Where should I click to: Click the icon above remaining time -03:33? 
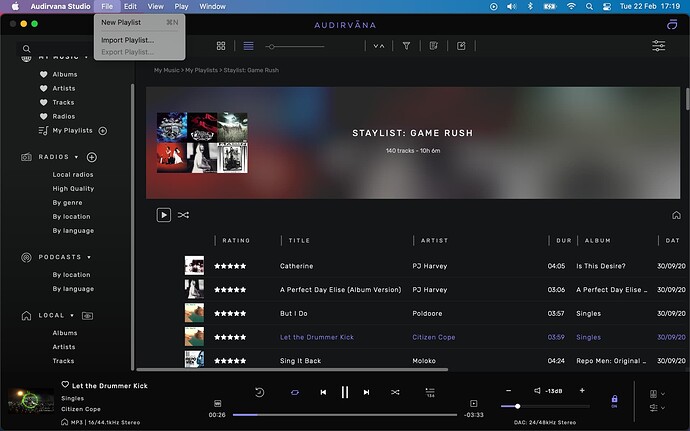(473, 403)
